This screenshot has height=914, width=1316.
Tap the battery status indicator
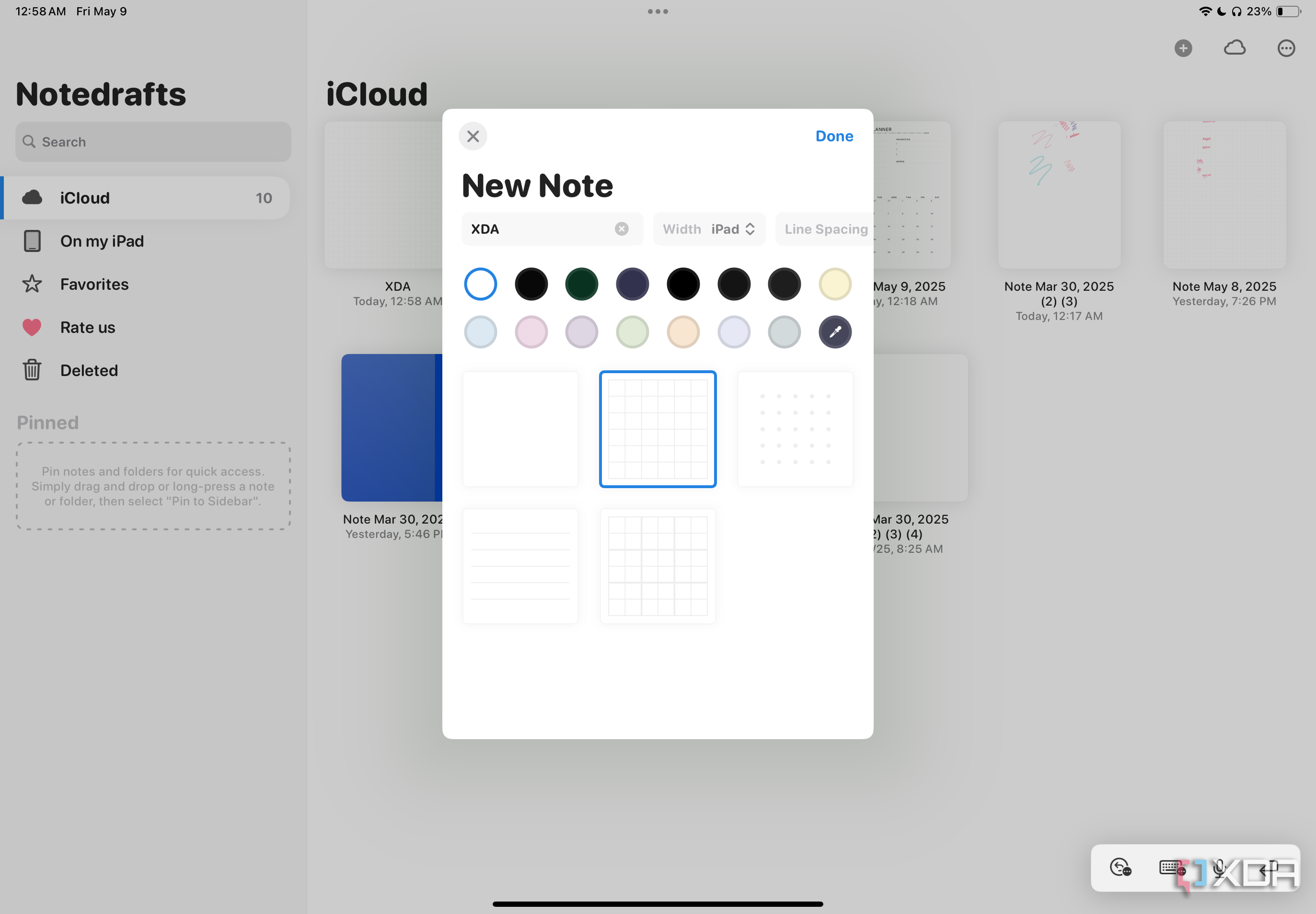coord(1289,11)
